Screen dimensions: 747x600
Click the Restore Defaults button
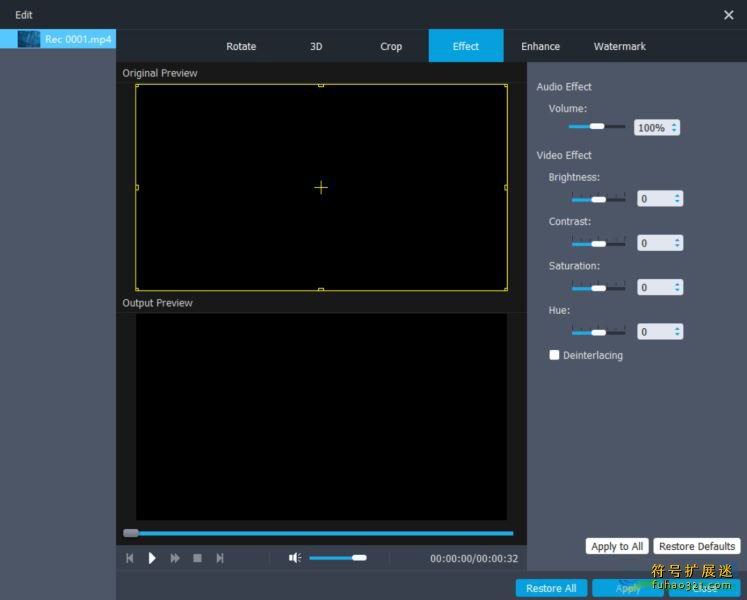(x=697, y=546)
